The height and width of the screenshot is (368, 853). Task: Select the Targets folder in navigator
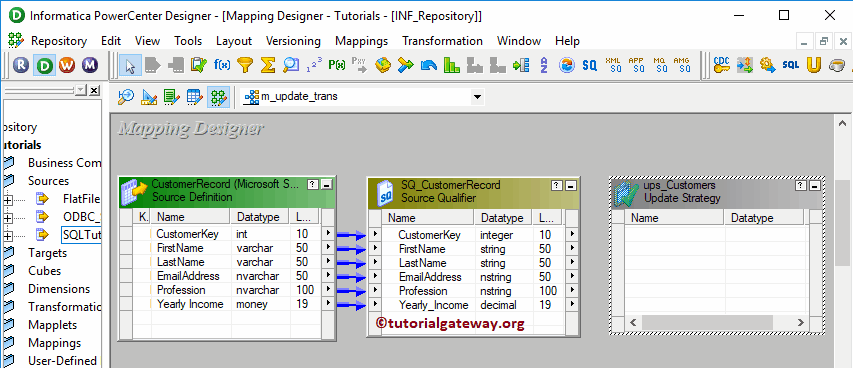point(47,253)
